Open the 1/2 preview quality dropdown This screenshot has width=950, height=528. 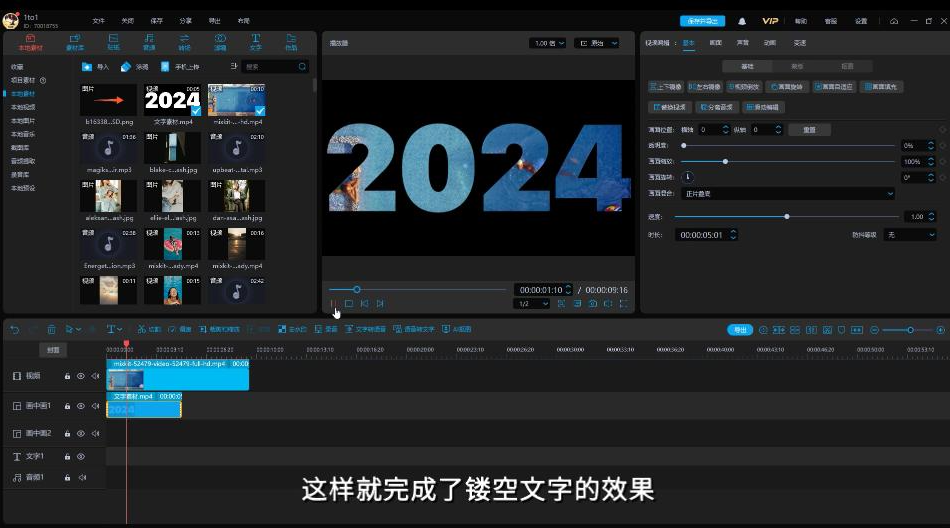531,304
